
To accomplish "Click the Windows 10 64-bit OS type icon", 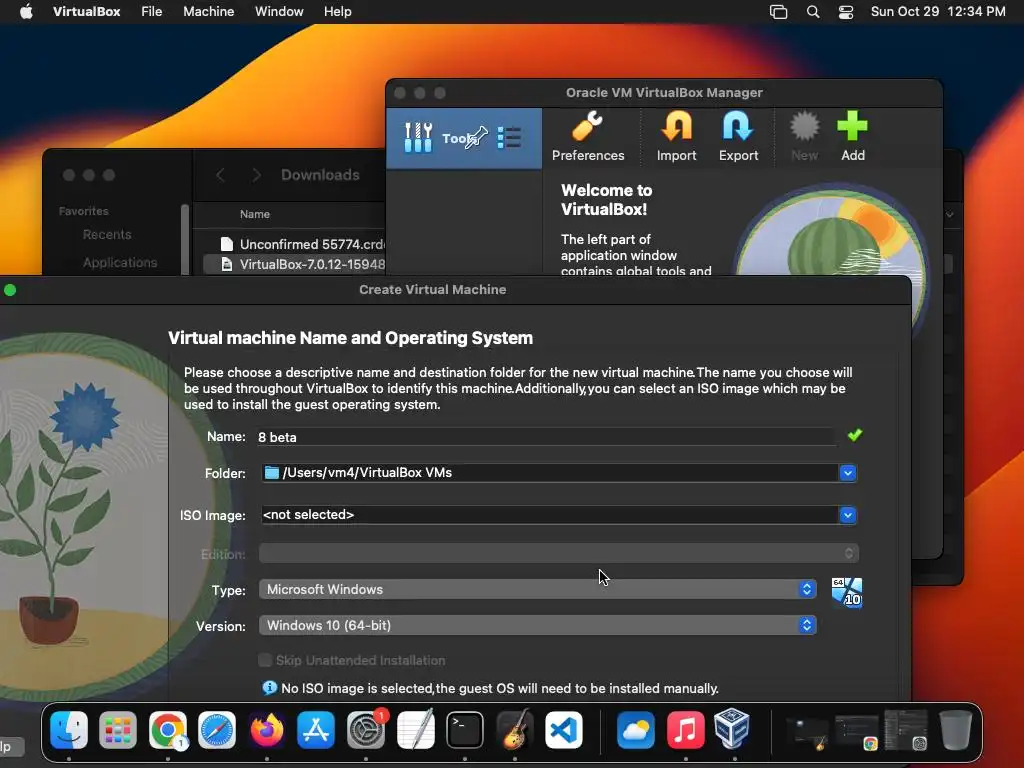I will pos(847,592).
